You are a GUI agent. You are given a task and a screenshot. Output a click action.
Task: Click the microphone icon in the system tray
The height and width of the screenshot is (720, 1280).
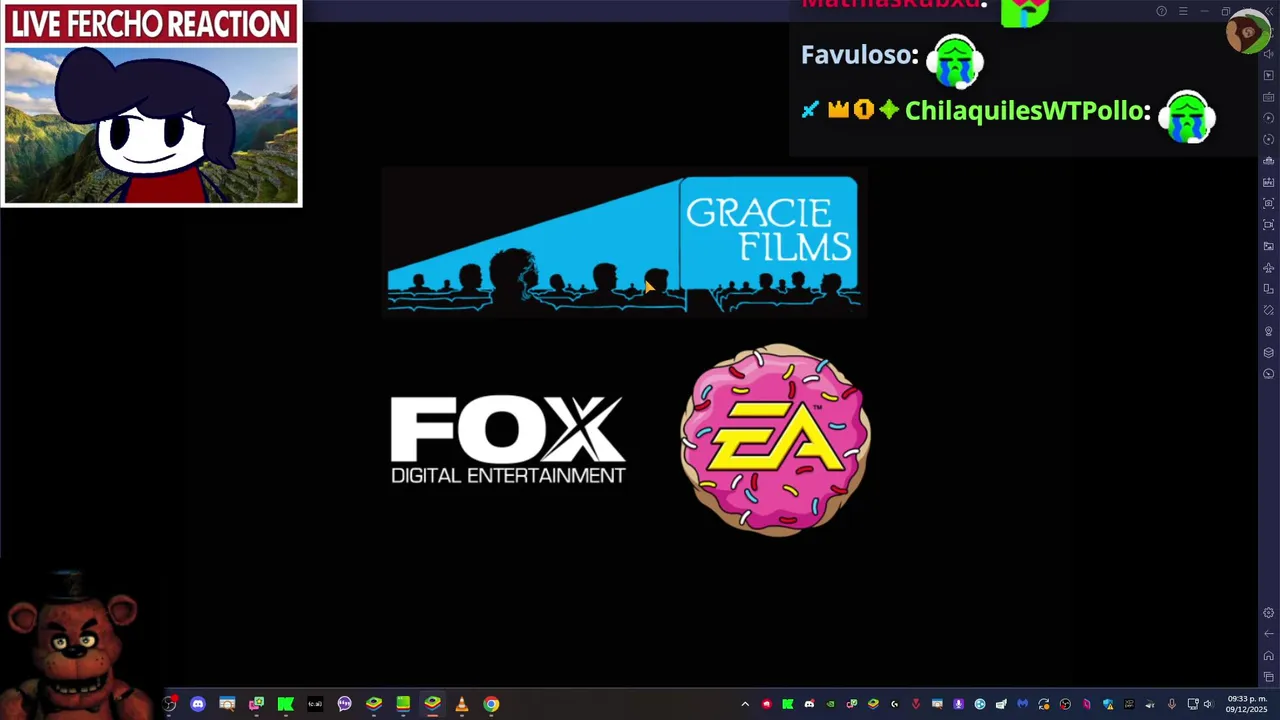coord(1171,704)
